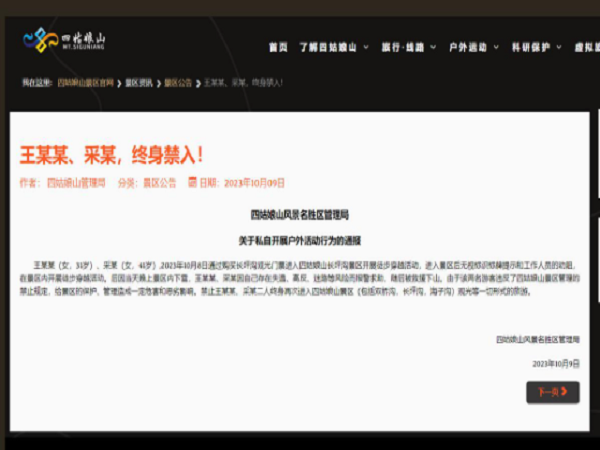Viewport: 600px width, 450px height.
Task: Click the article title 王某某、采某，终身禁入！
Action: (x=111, y=154)
